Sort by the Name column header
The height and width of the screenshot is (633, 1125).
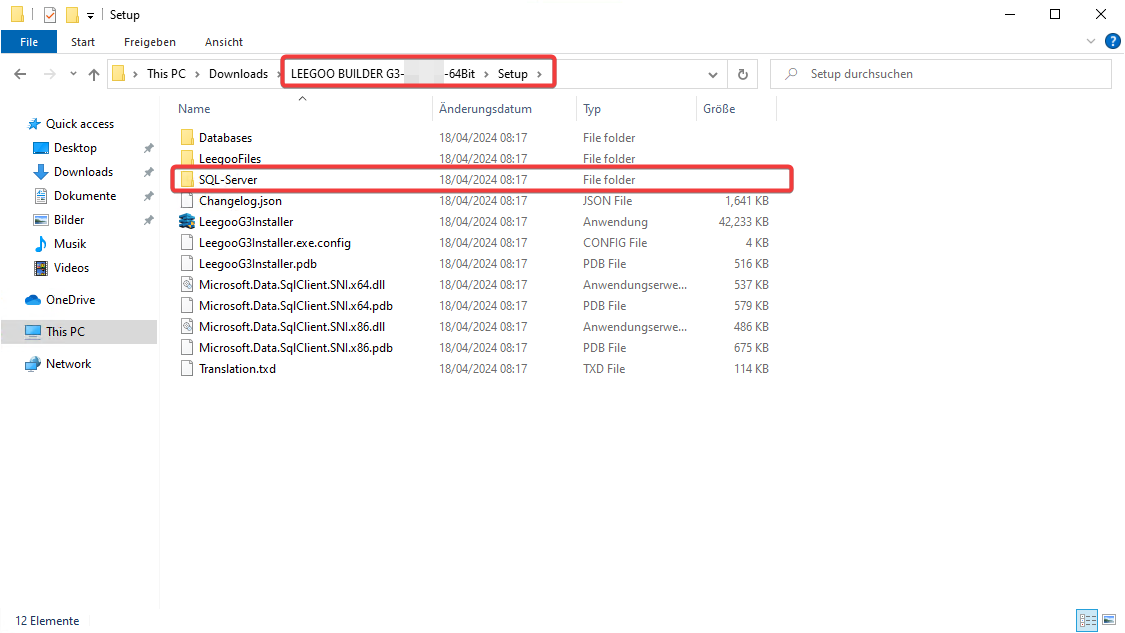point(194,109)
